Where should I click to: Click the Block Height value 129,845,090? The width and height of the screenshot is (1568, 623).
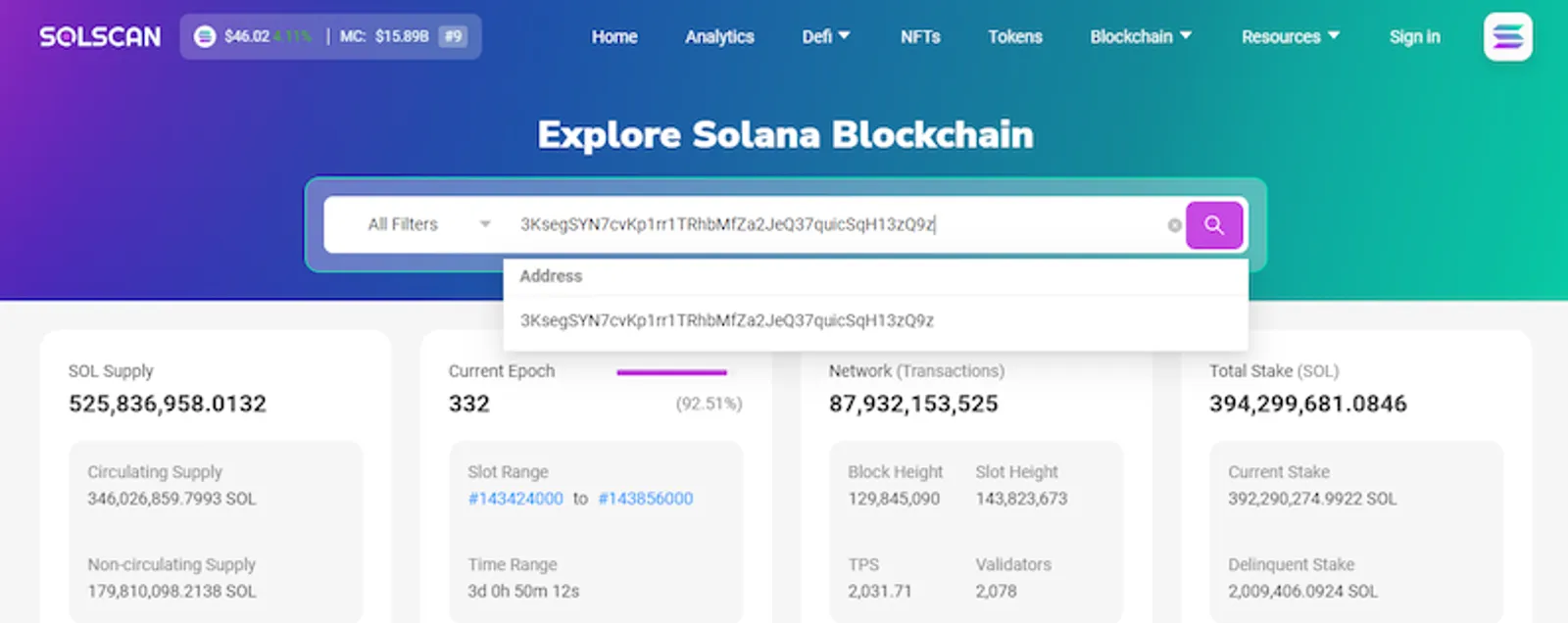pos(894,499)
